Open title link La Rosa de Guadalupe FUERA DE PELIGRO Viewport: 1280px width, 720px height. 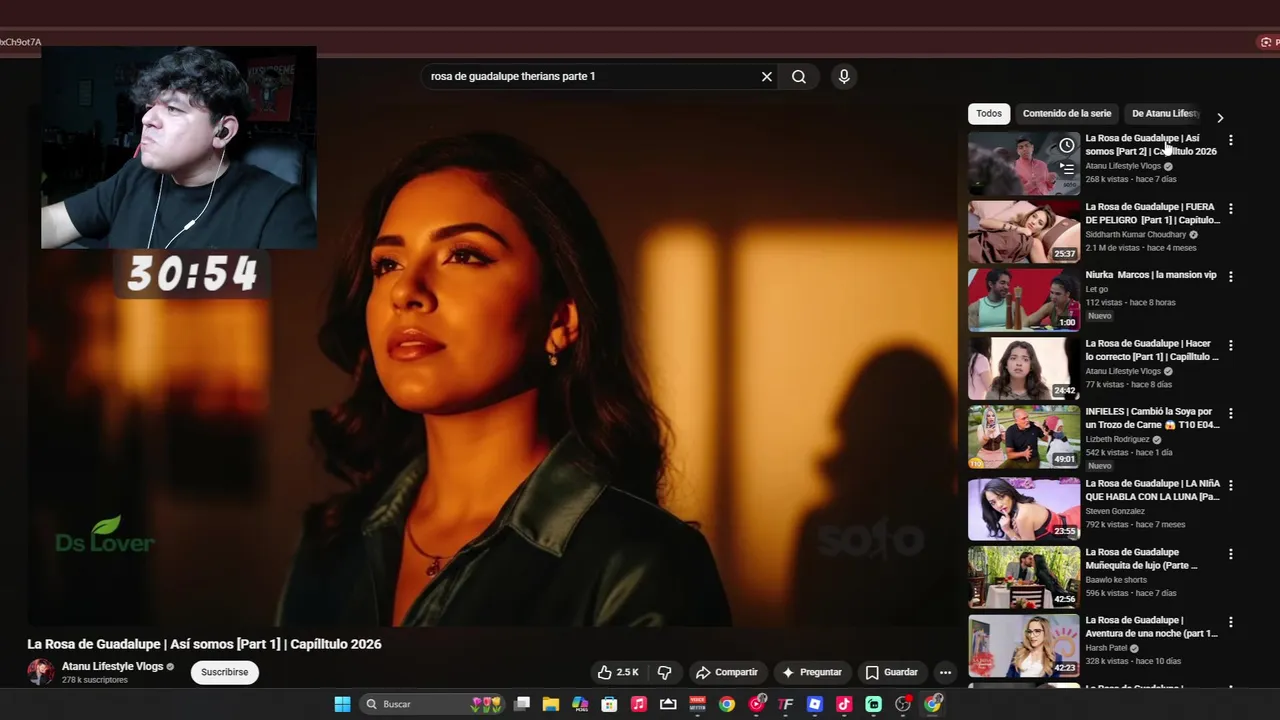[1153, 213]
